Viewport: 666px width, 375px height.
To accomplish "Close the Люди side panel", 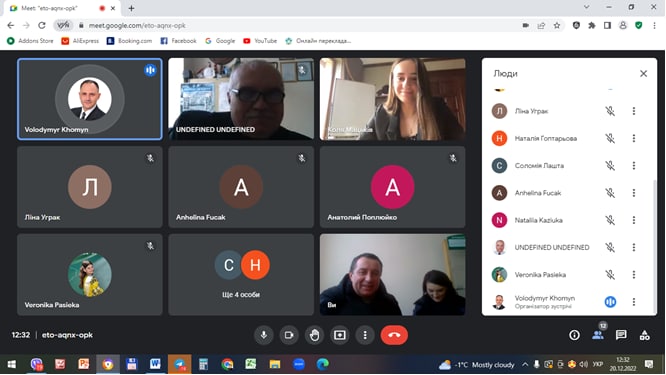I will coord(643,73).
